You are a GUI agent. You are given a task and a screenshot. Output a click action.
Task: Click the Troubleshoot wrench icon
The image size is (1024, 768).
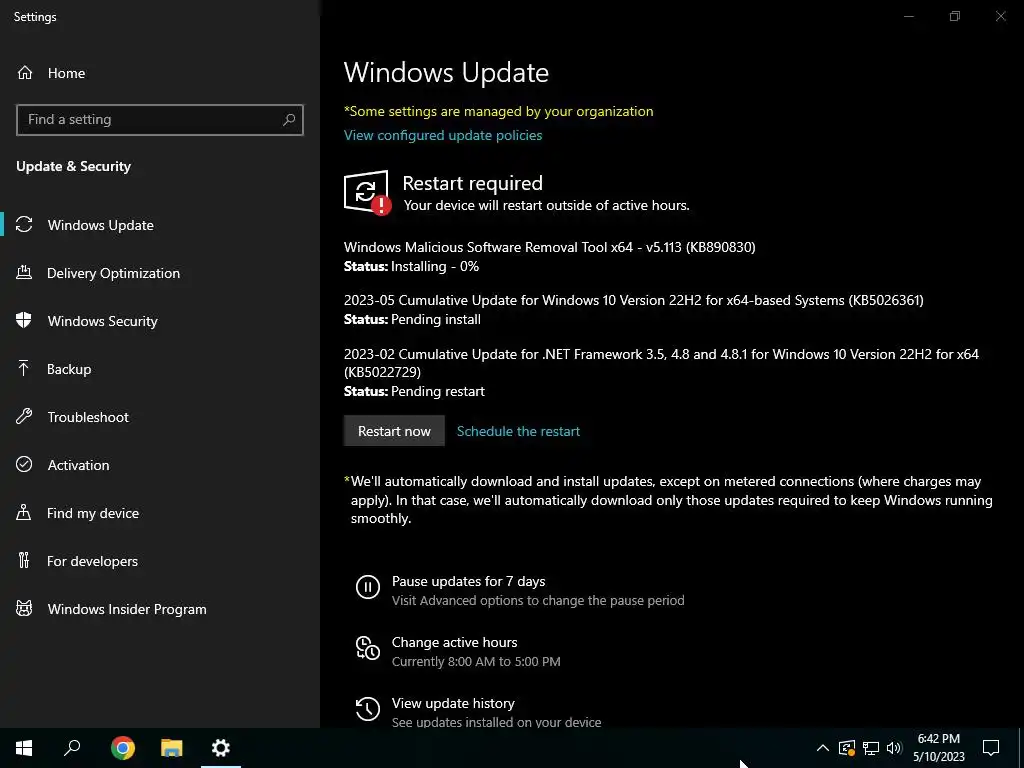pyautogui.click(x=24, y=417)
